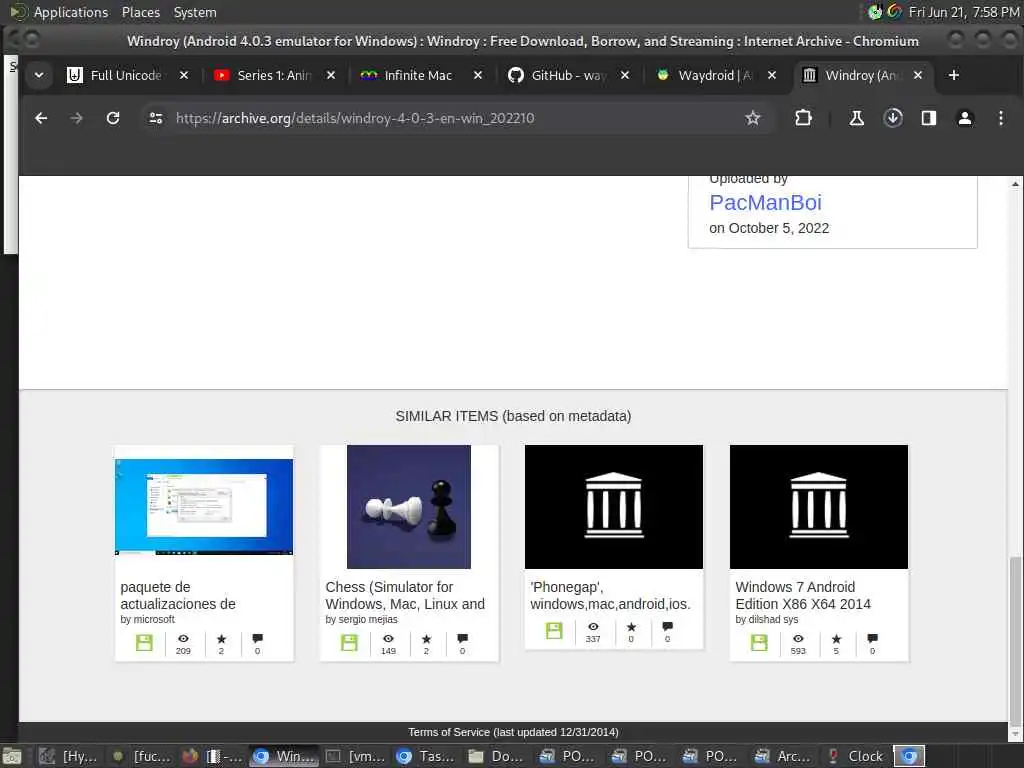
Task: Click the forward navigation arrow
Action: (76, 118)
